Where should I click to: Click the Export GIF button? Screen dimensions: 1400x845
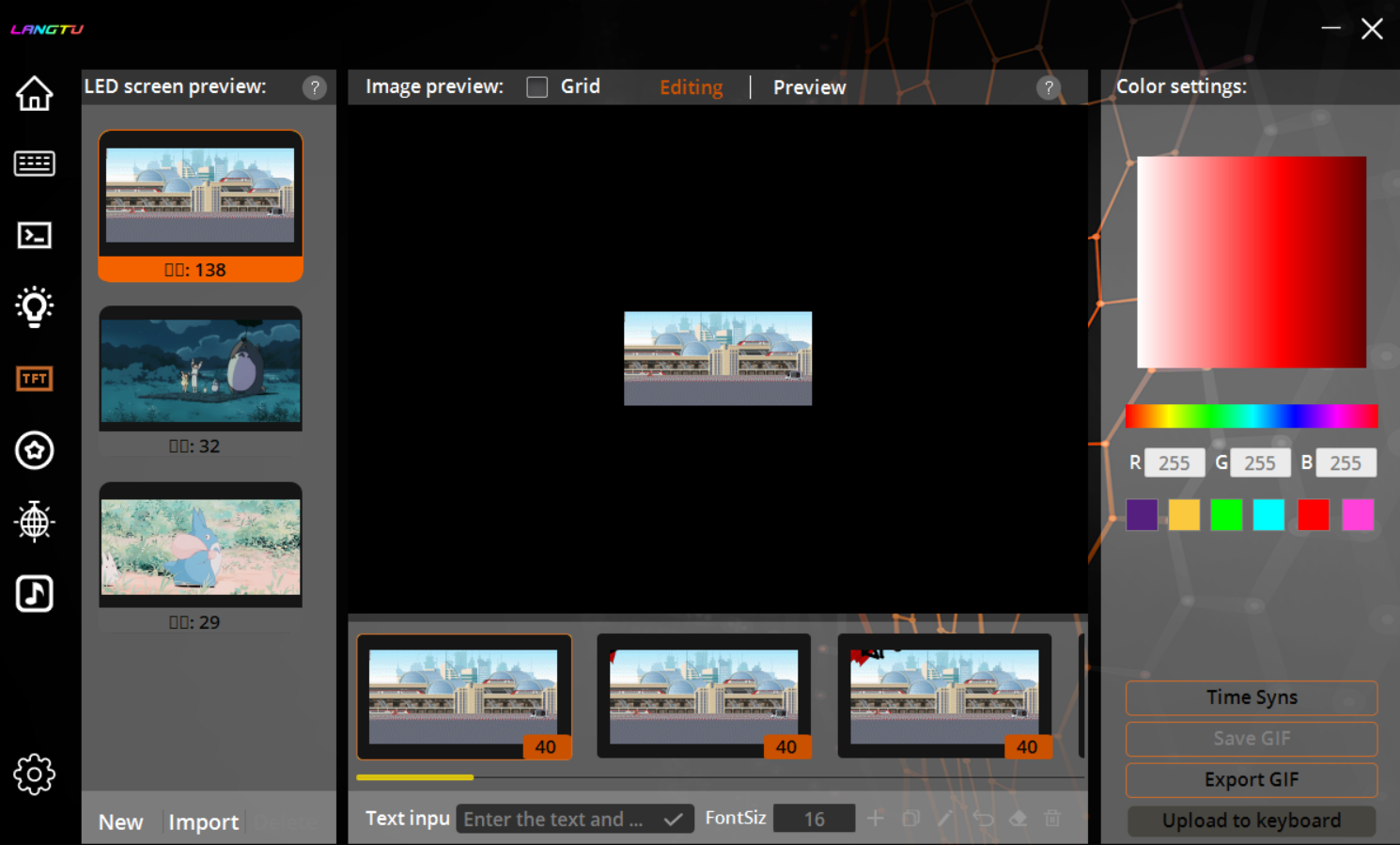tap(1252, 780)
